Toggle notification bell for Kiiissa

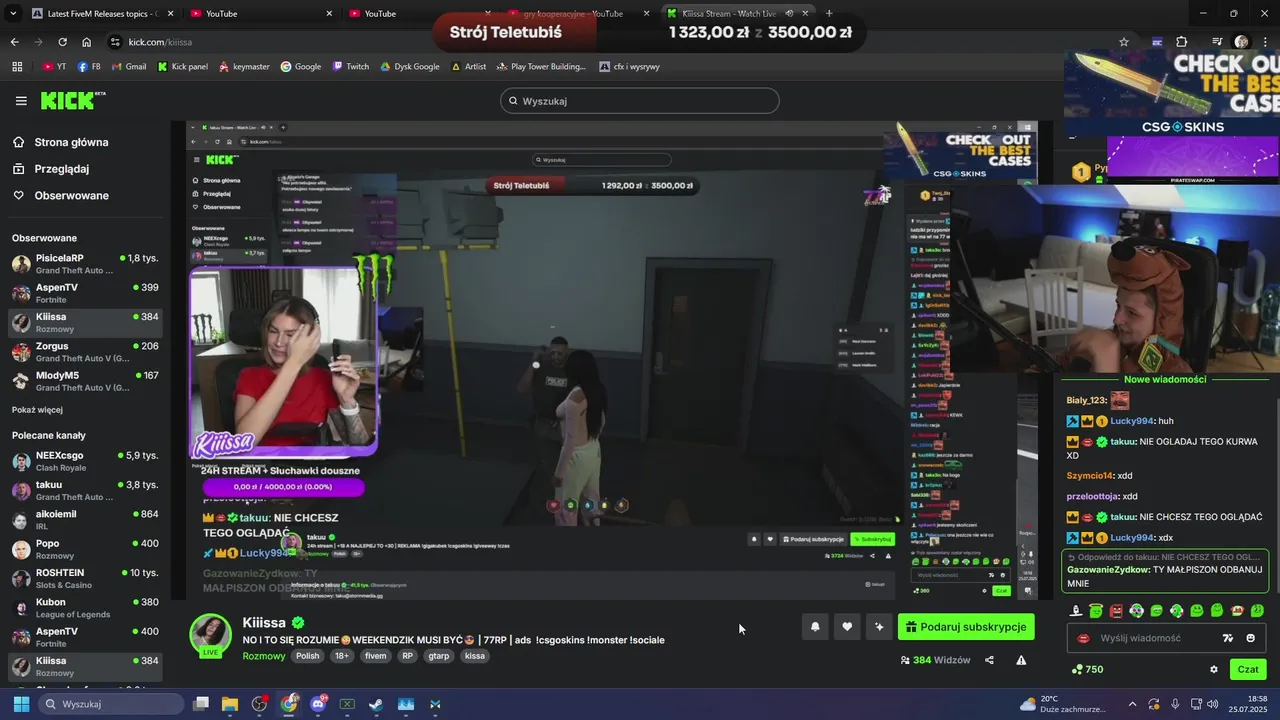coord(815,627)
